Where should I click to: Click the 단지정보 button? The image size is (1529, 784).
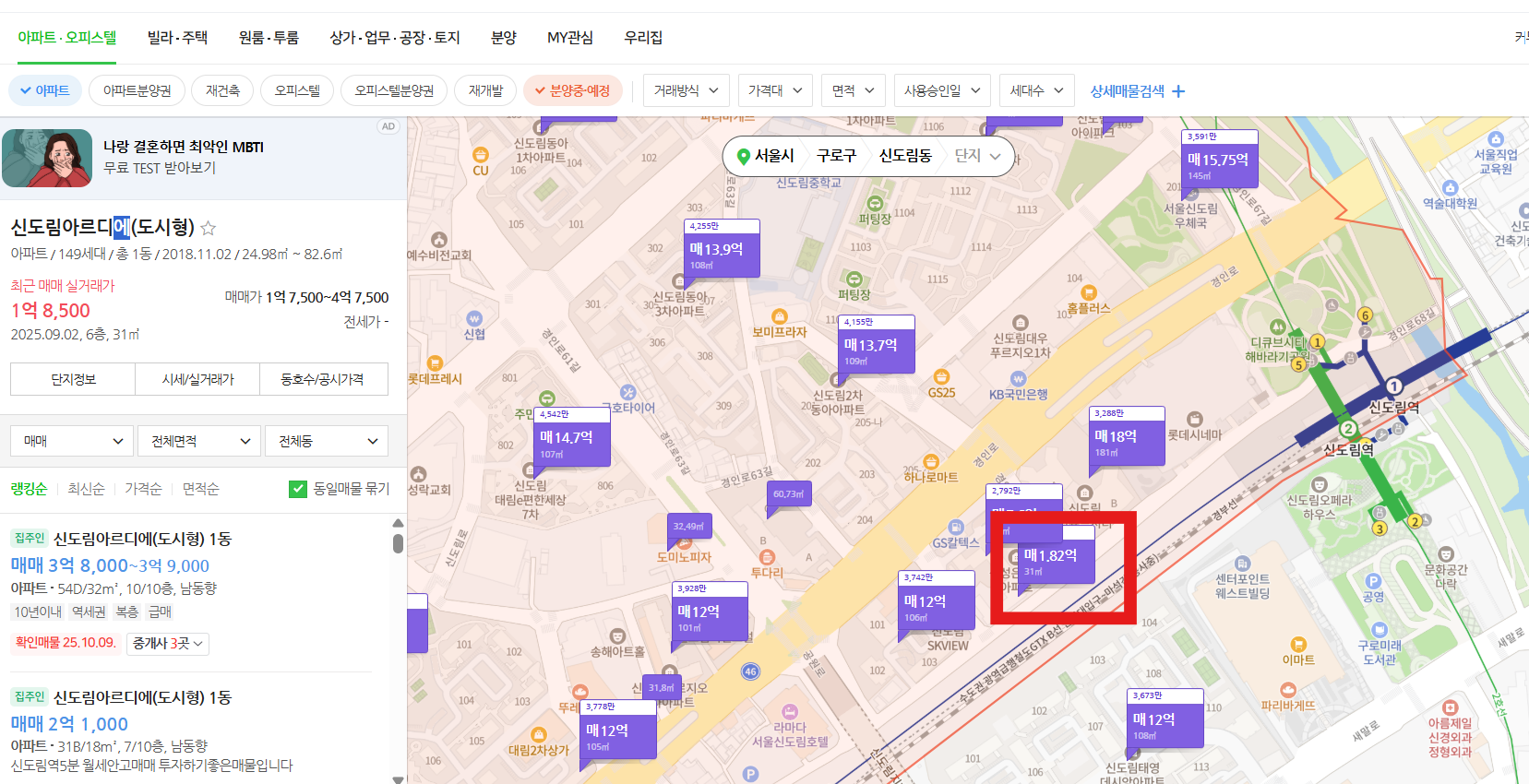[73, 379]
